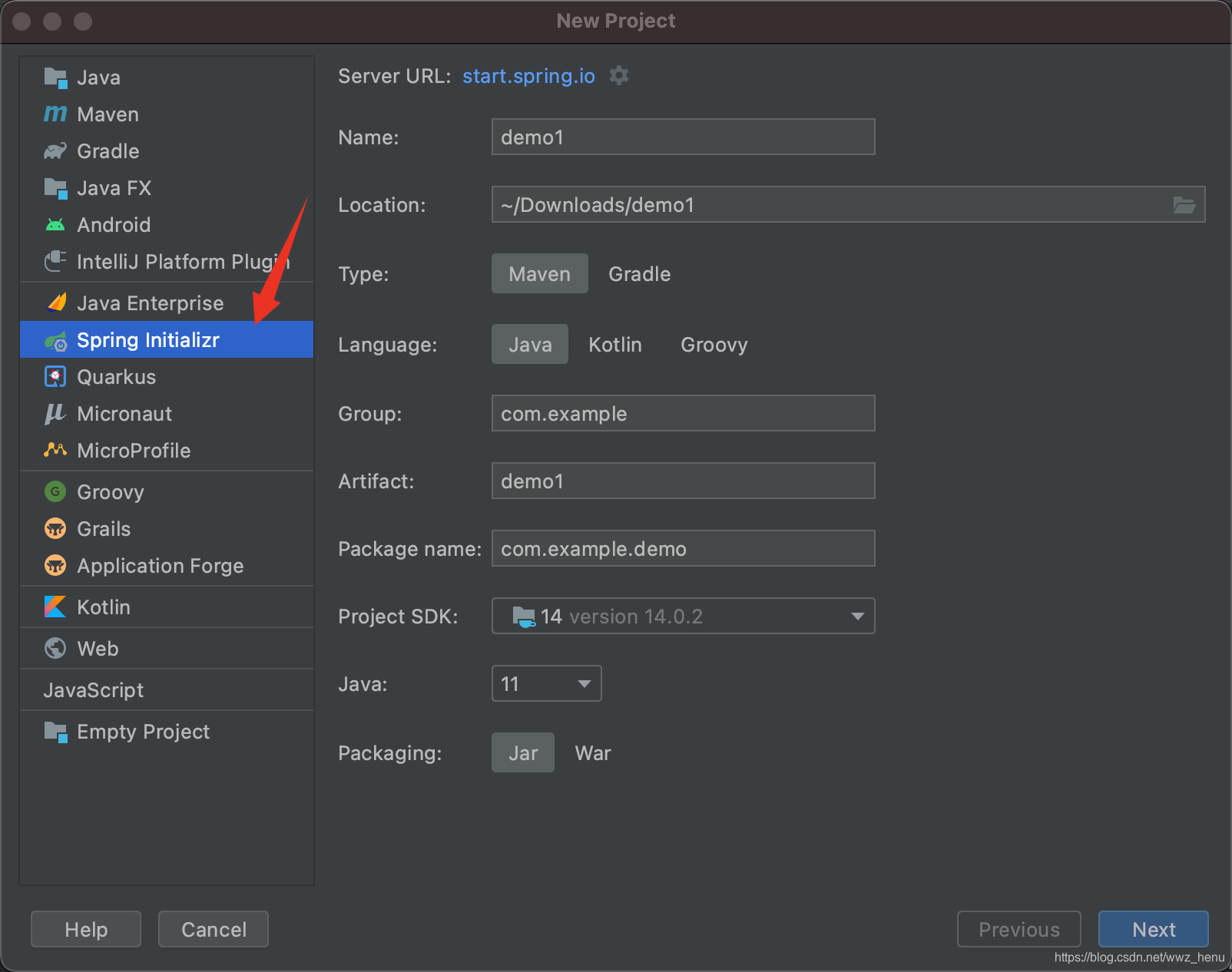Click the Quarkus logo icon

click(x=55, y=377)
